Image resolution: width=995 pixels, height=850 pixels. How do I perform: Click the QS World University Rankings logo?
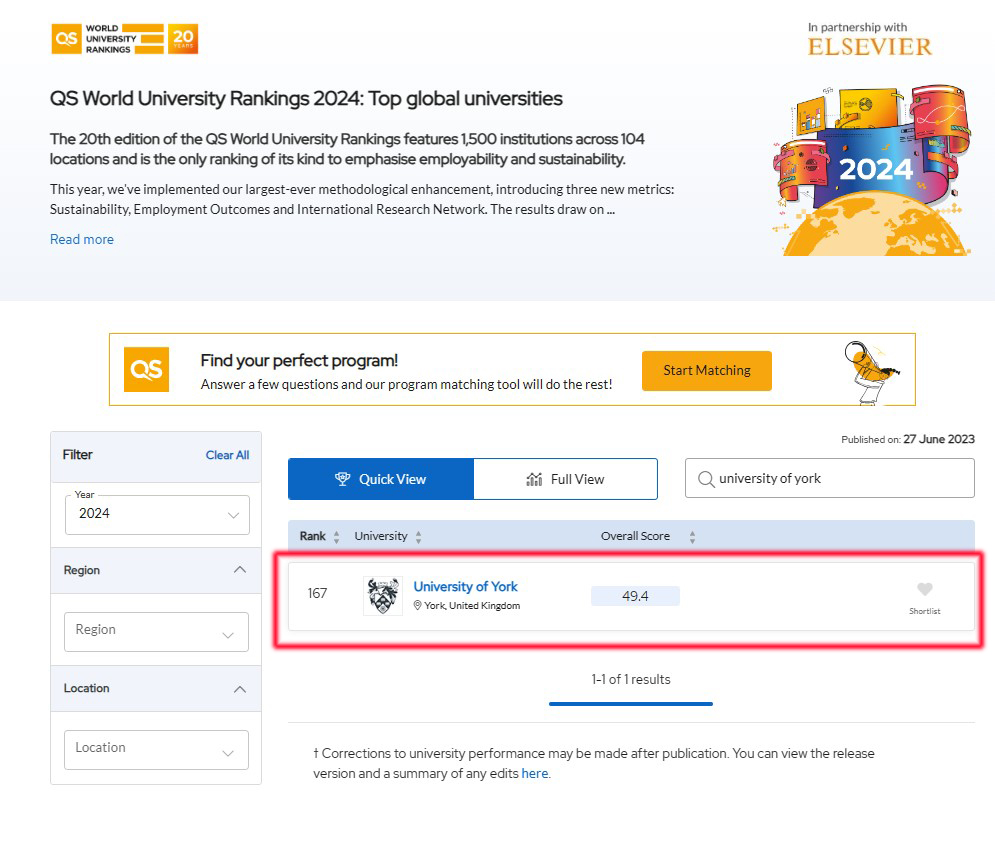tap(124, 39)
